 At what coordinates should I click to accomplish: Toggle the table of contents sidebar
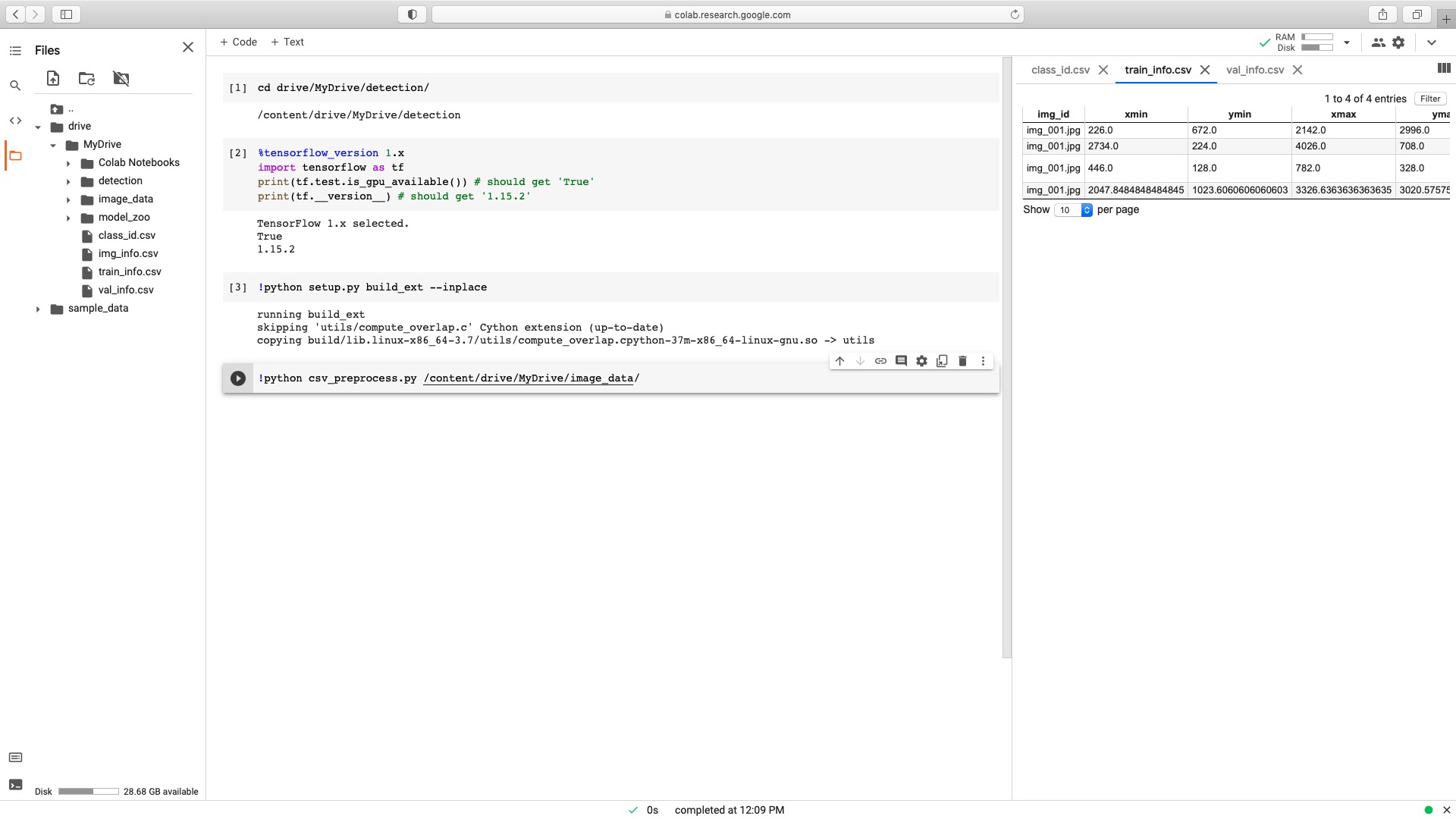pos(15,51)
